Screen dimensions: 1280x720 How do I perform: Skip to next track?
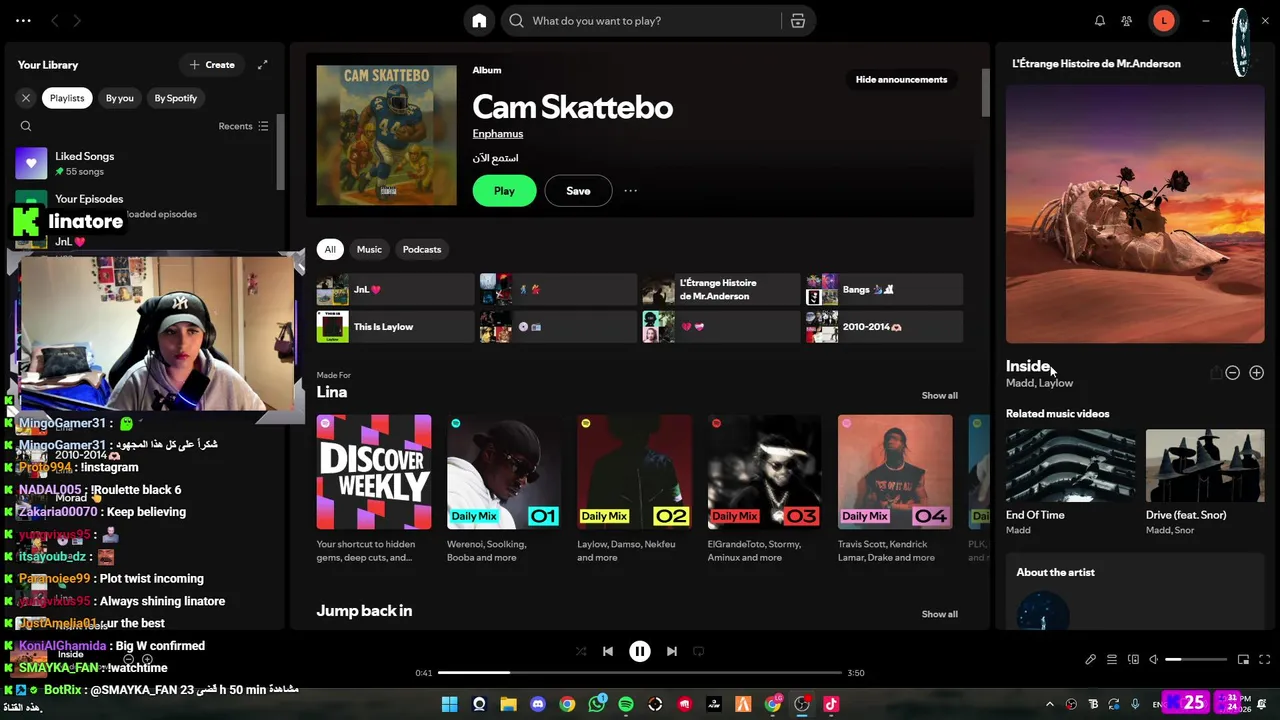(672, 652)
